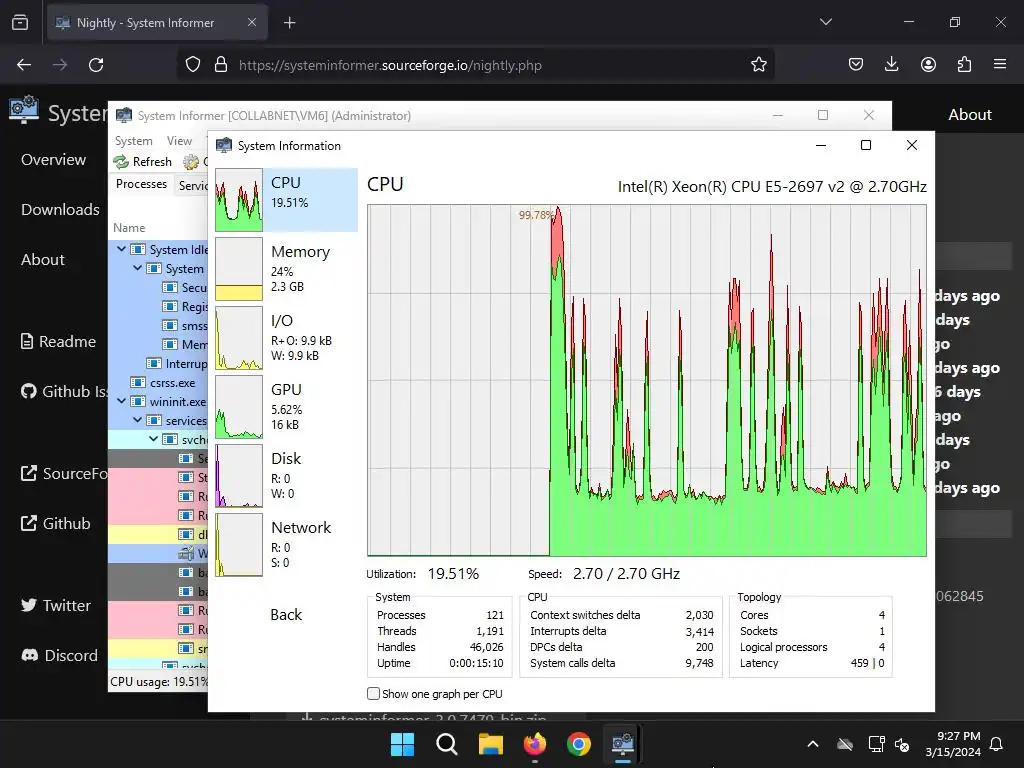The width and height of the screenshot is (1024, 768).
Task: Open the Github link in the sidebar
Action: click(x=56, y=523)
